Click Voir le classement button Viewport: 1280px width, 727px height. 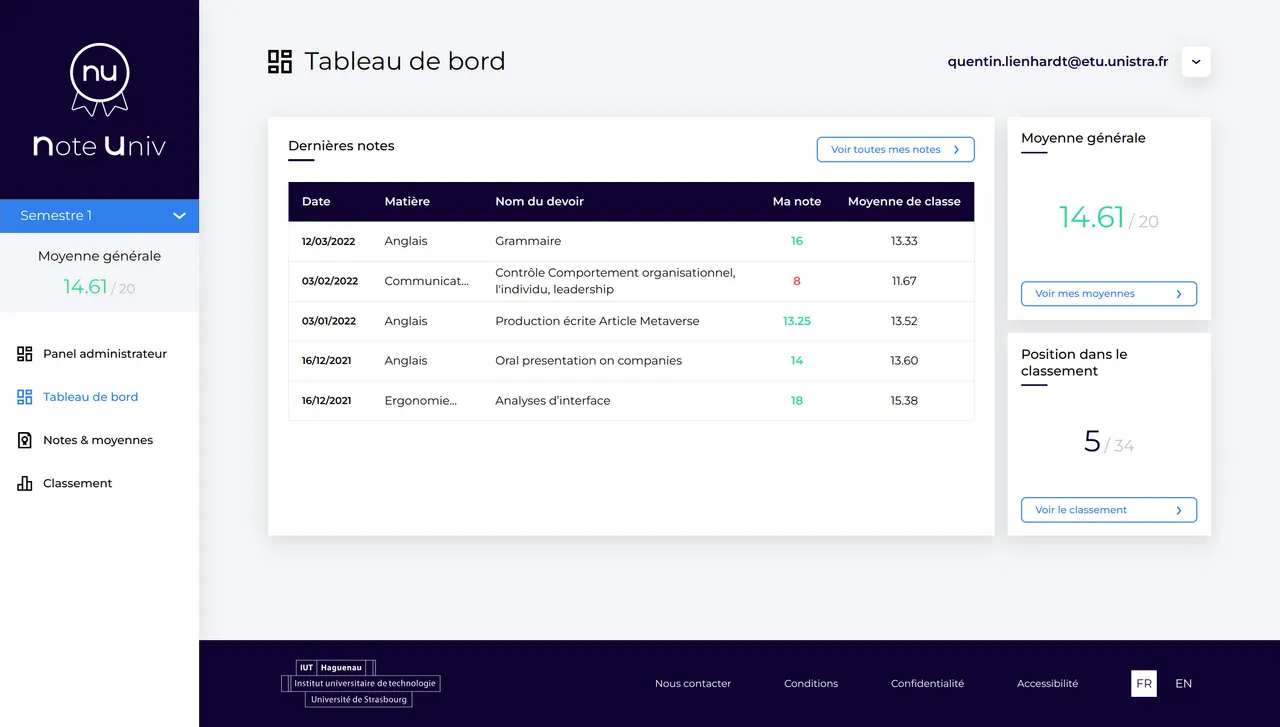pos(1109,510)
